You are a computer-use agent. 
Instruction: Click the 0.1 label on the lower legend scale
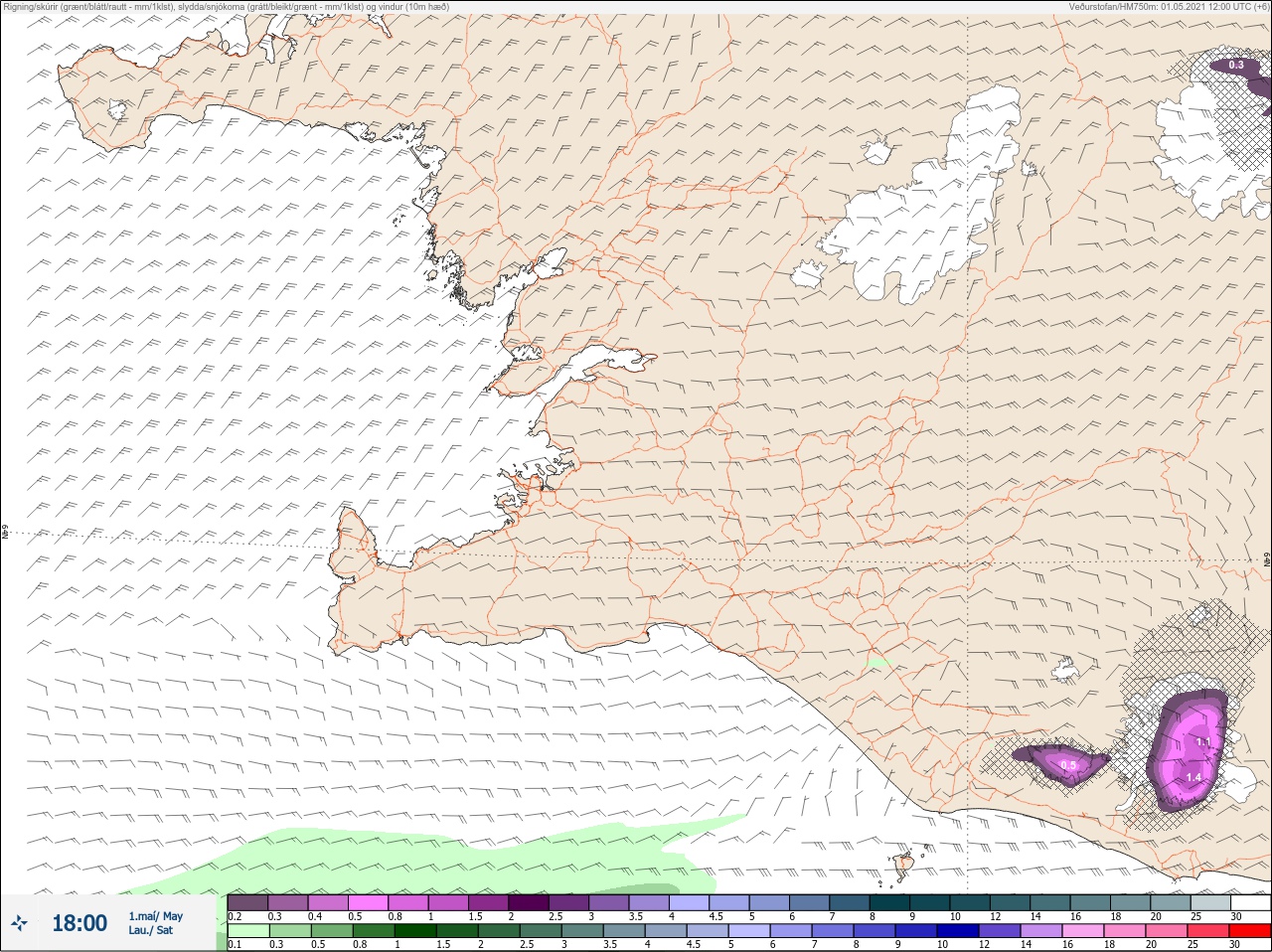tap(235, 944)
